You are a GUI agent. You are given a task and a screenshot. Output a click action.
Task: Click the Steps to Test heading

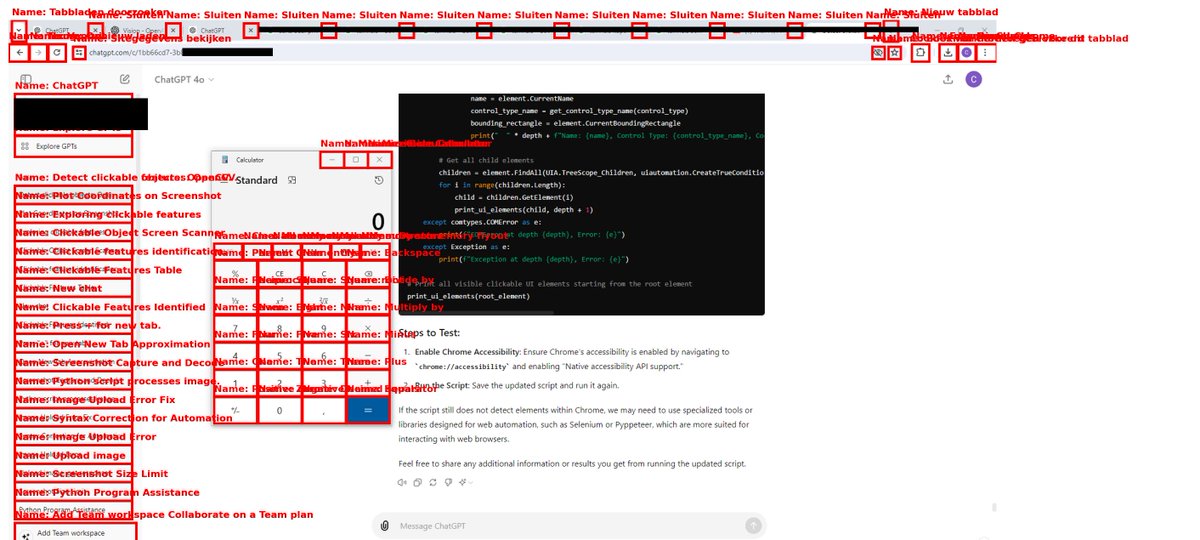pyautogui.click(x=429, y=333)
